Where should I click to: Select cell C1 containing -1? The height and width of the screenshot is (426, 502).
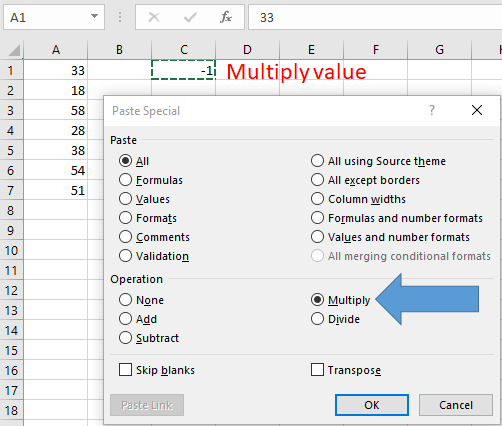click(183, 70)
